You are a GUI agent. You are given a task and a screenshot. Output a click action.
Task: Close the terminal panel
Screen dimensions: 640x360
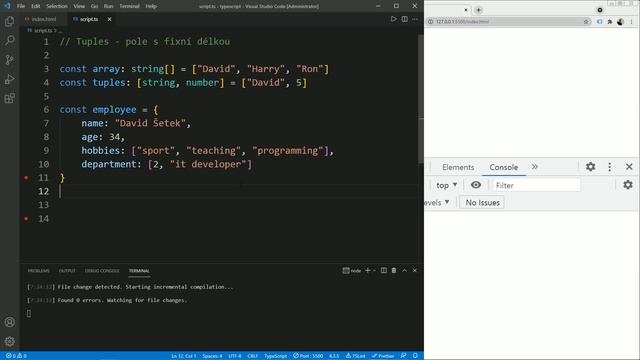coord(415,271)
